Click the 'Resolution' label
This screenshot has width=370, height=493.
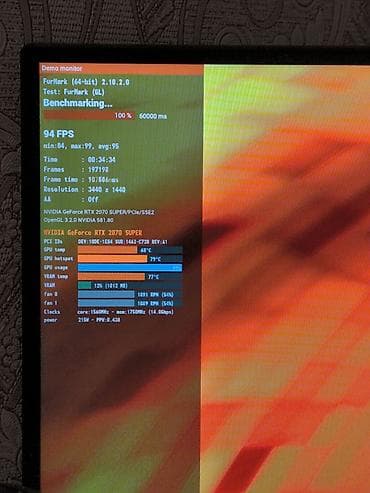(61, 190)
